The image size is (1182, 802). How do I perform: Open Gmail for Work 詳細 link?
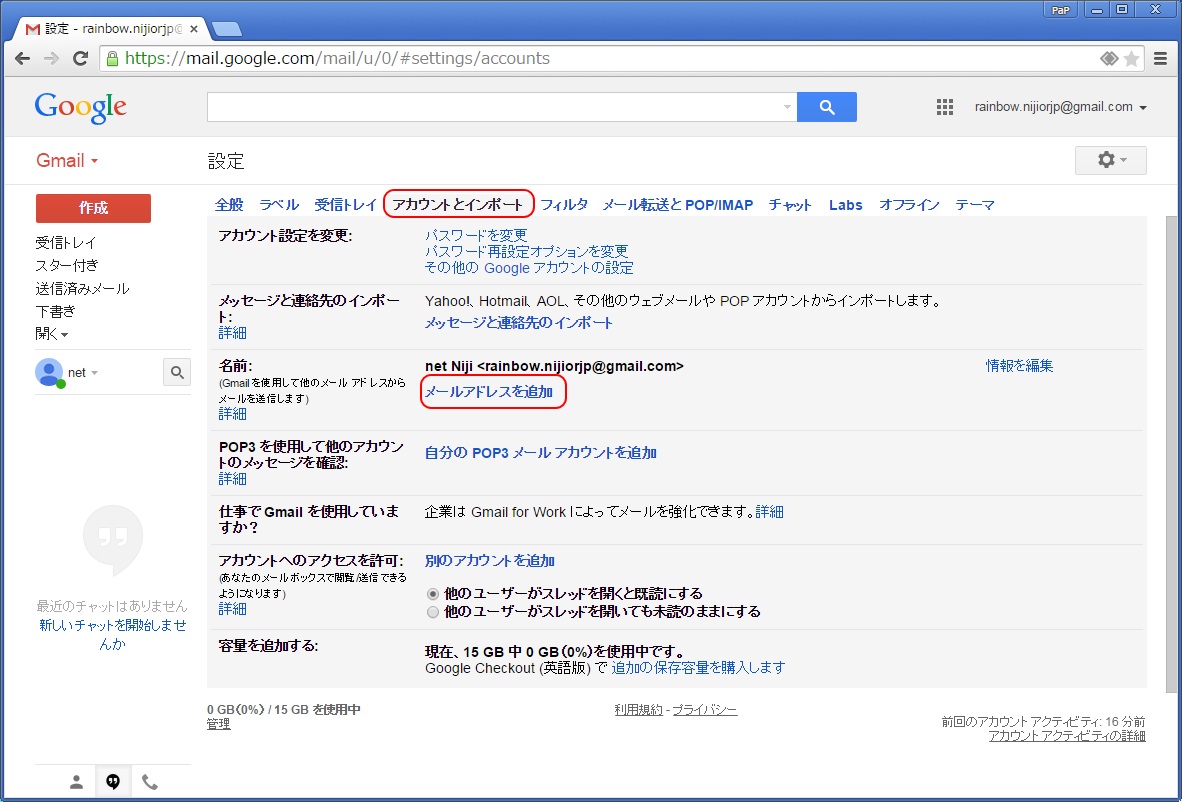click(770, 512)
